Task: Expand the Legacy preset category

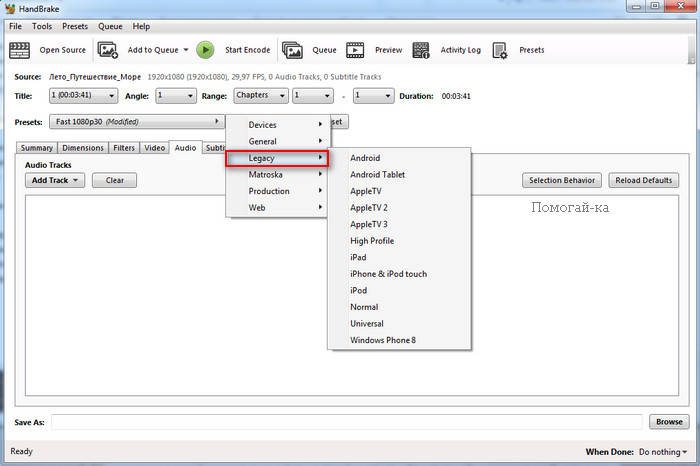Action: [278, 158]
